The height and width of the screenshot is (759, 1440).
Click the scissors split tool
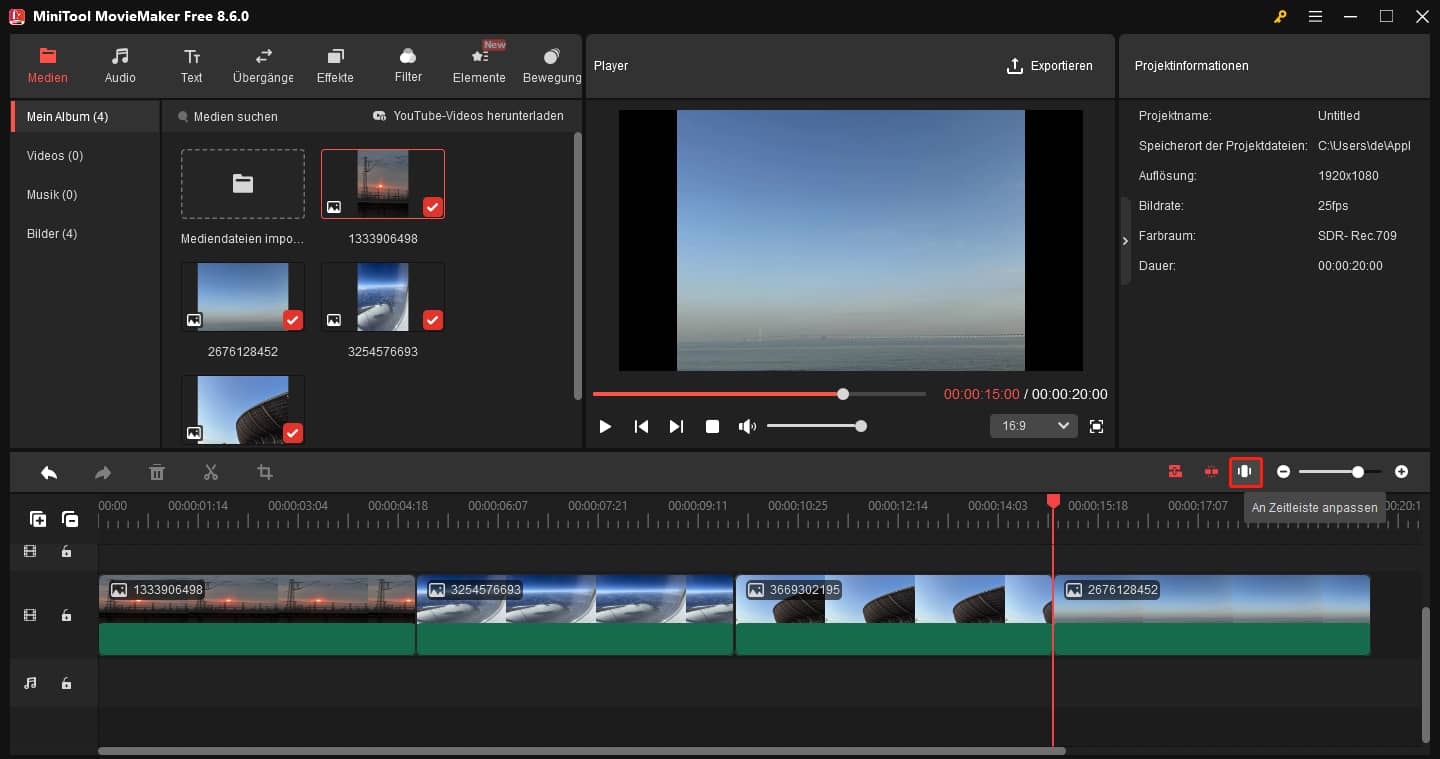(210, 472)
